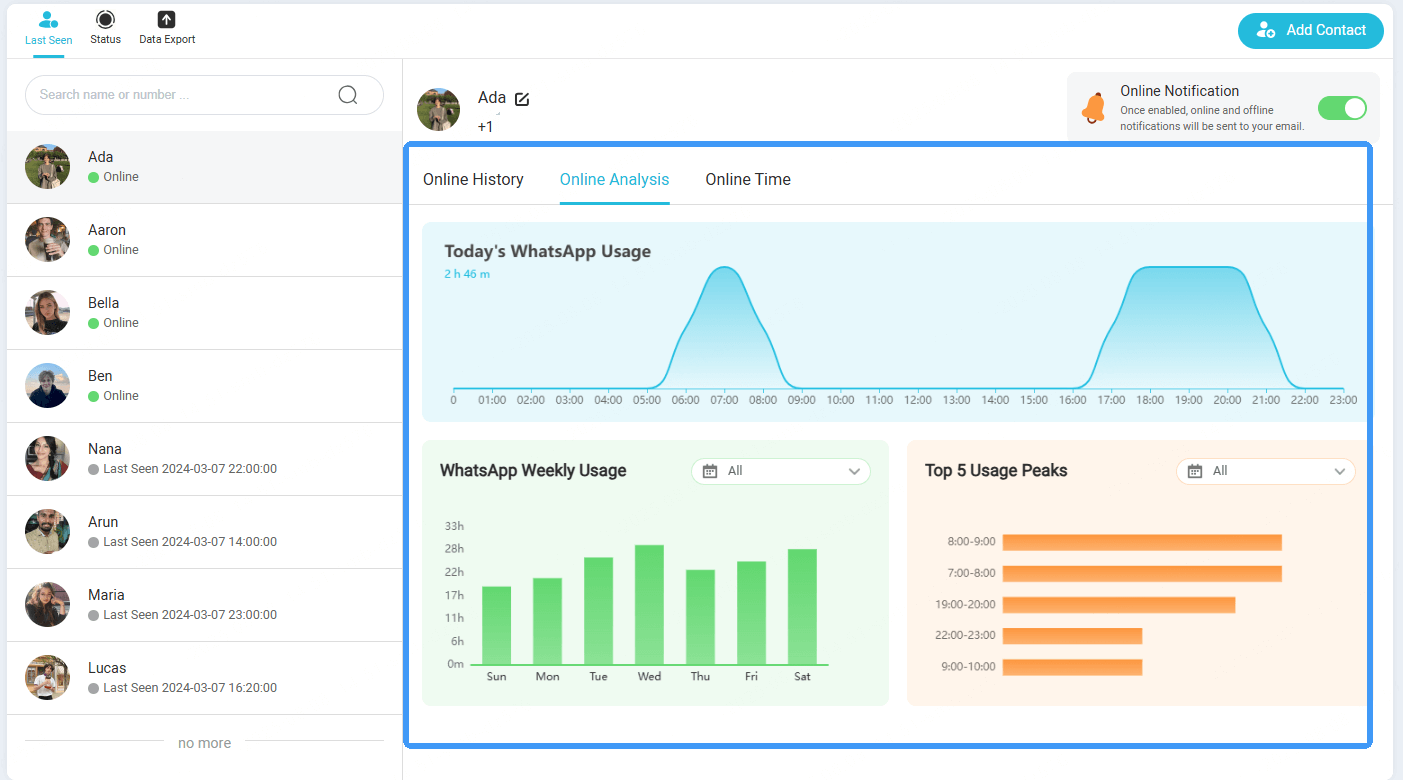1403x780 pixels.
Task: Open the Data Export section
Action: tap(167, 29)
